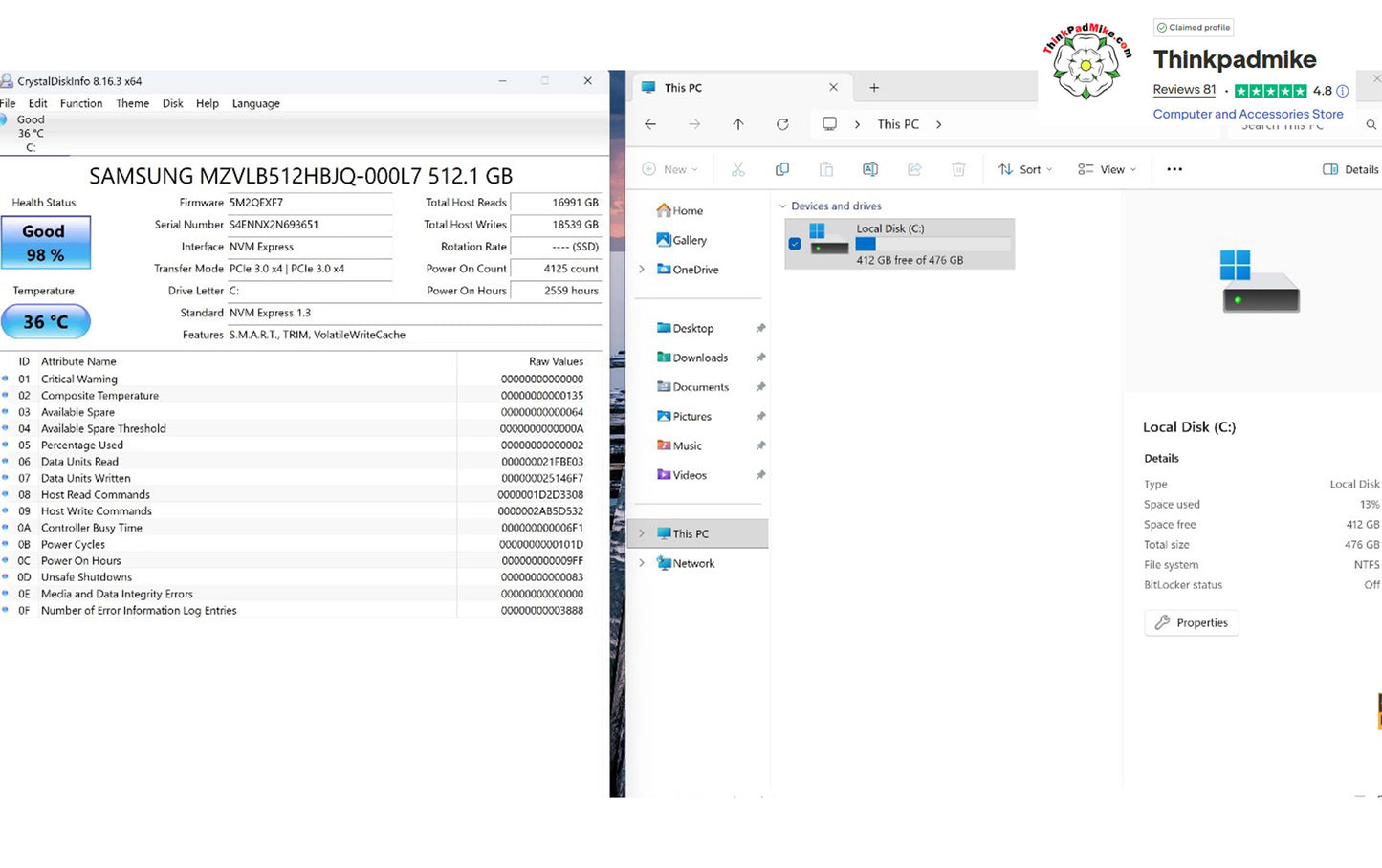
Task: Open the Function menu in CrystalDiskInfo
Action: (81, 103)
